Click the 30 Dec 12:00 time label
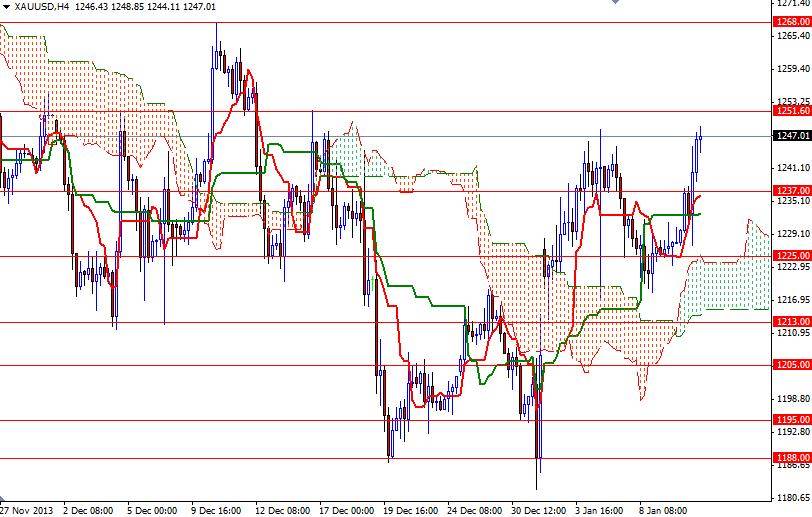This screenshot has width=812, height=517. tap(539, 510)
